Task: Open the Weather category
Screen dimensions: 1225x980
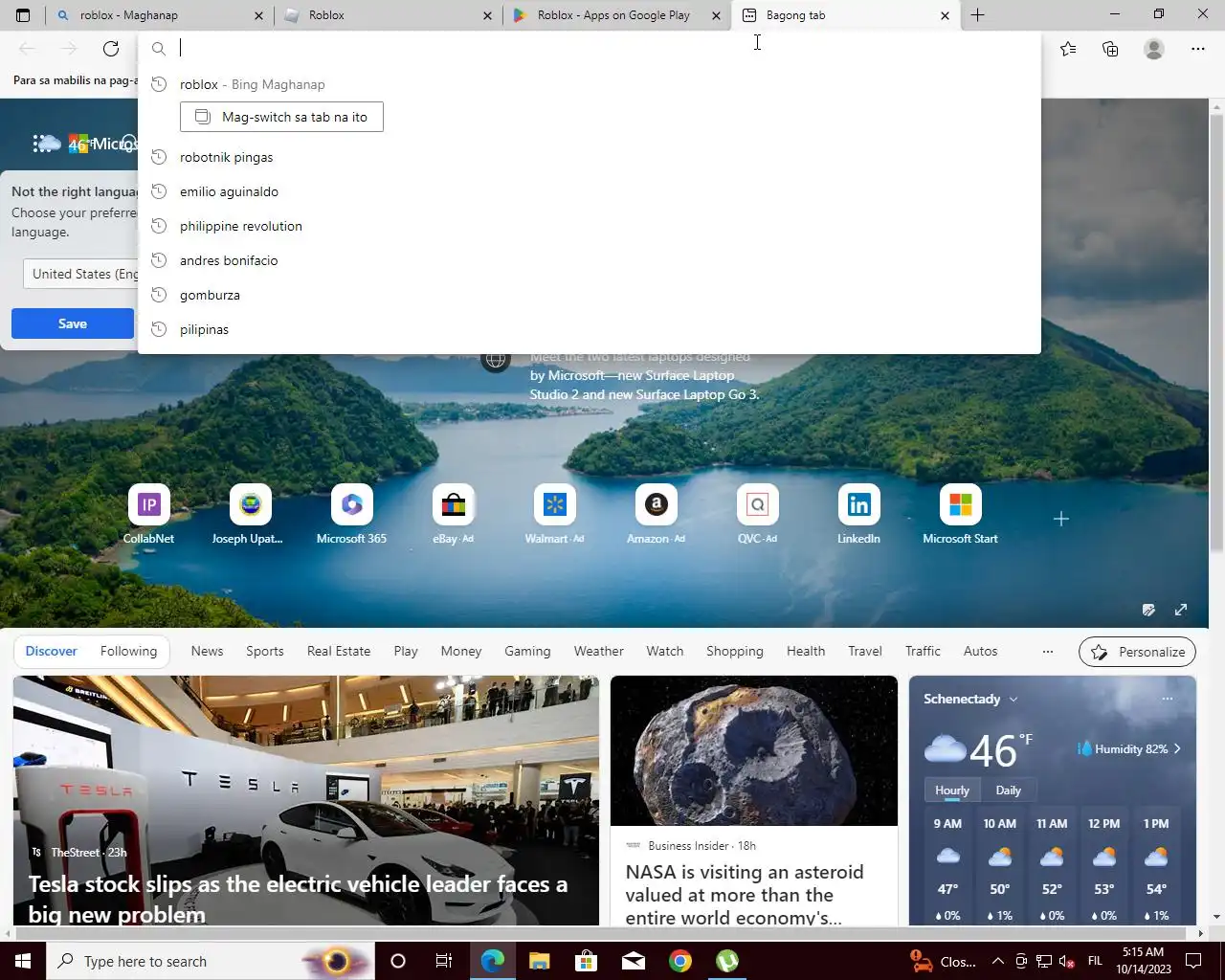Action: click(599, 651)
